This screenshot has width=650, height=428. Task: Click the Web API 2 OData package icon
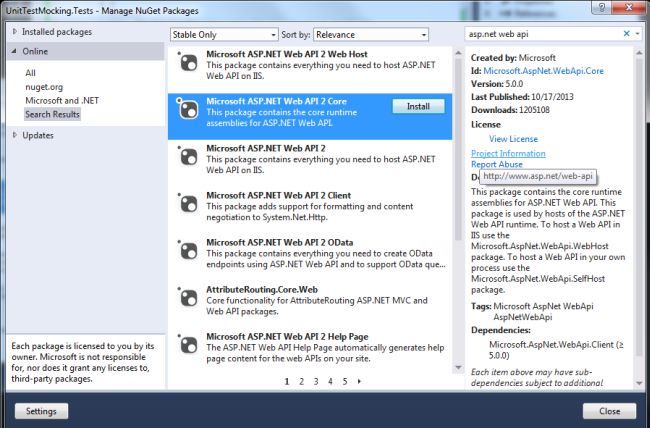[189, 251]
